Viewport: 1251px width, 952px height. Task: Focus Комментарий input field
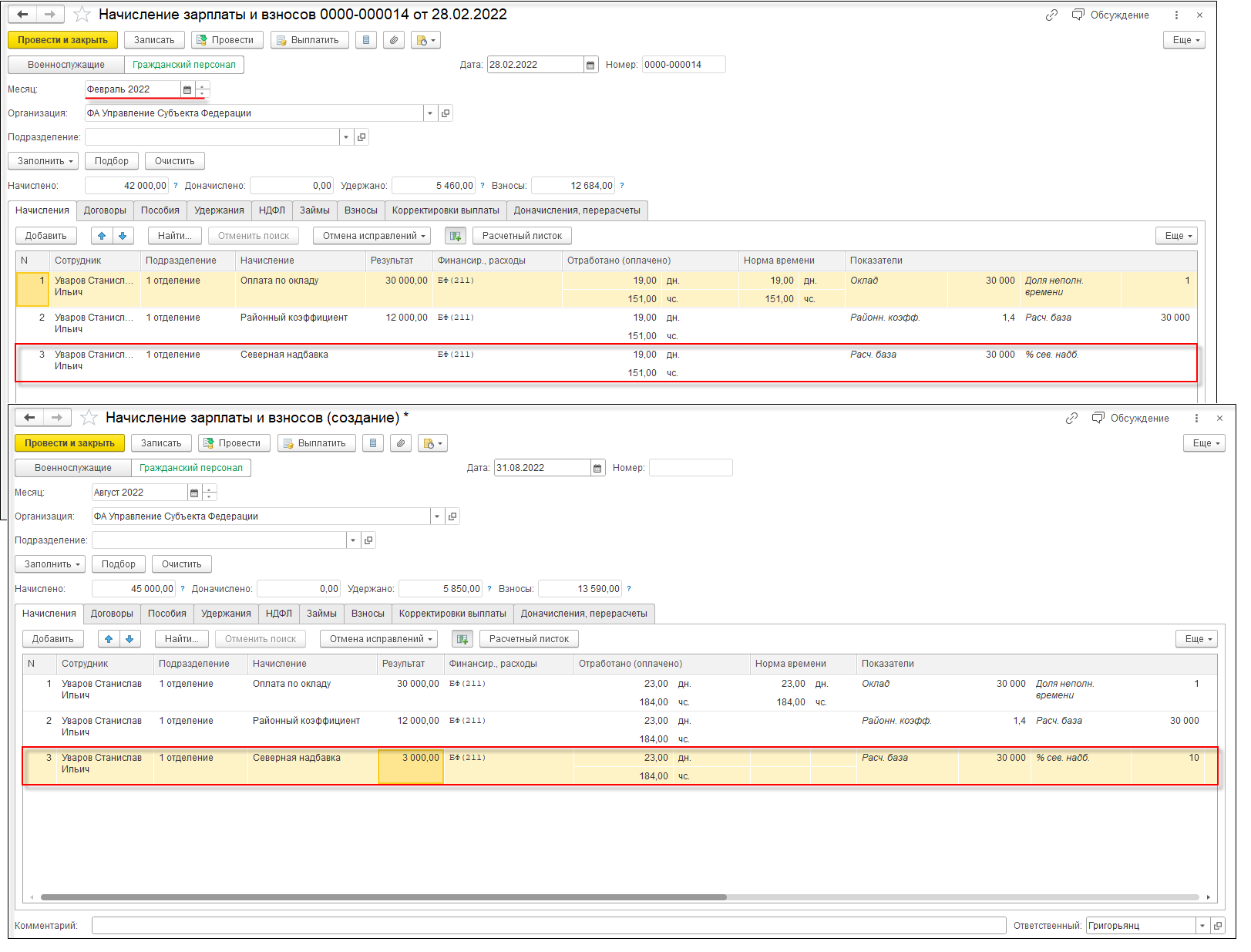549,926
